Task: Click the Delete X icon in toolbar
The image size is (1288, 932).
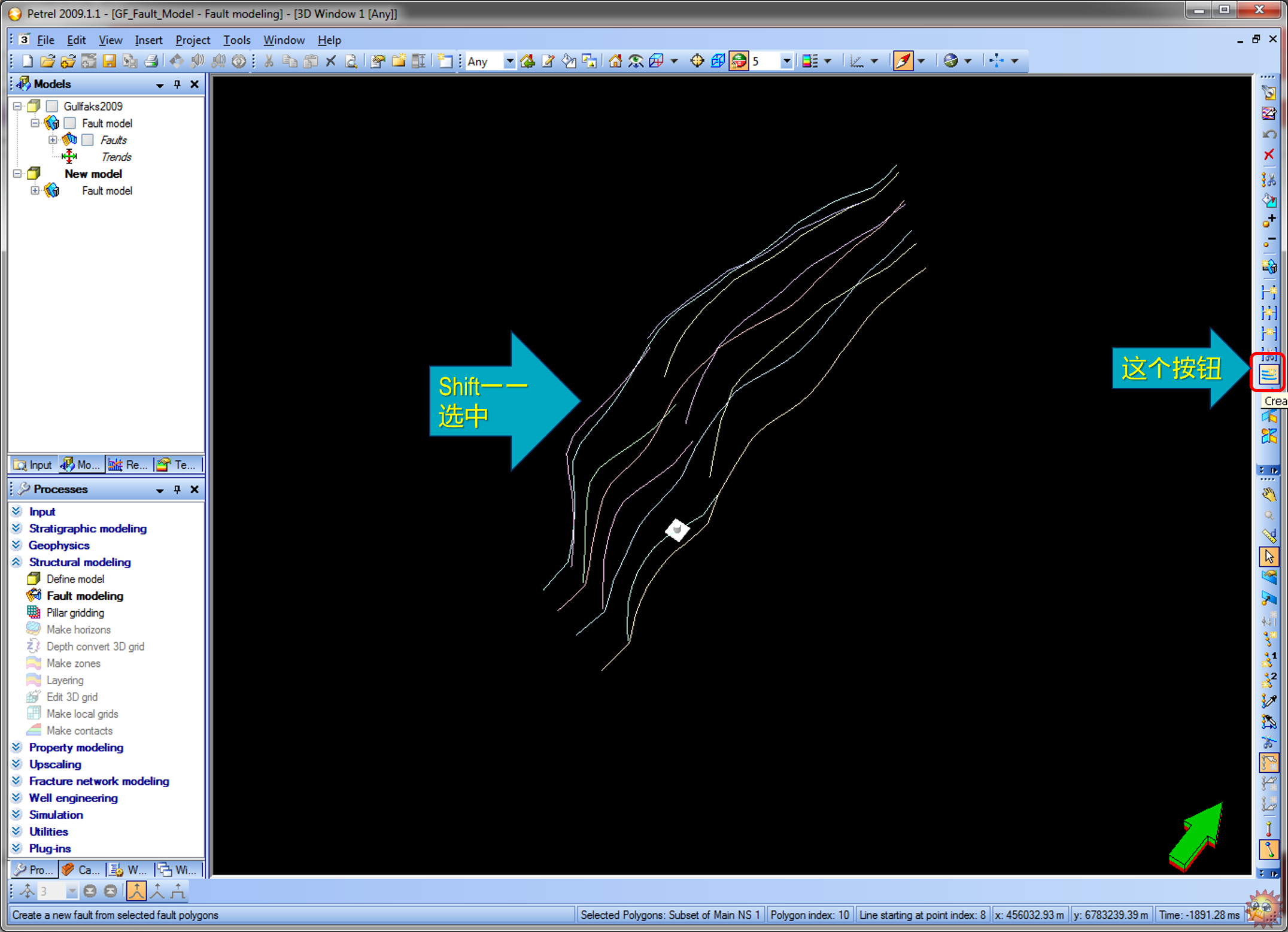Action: [x=331, y=61]
